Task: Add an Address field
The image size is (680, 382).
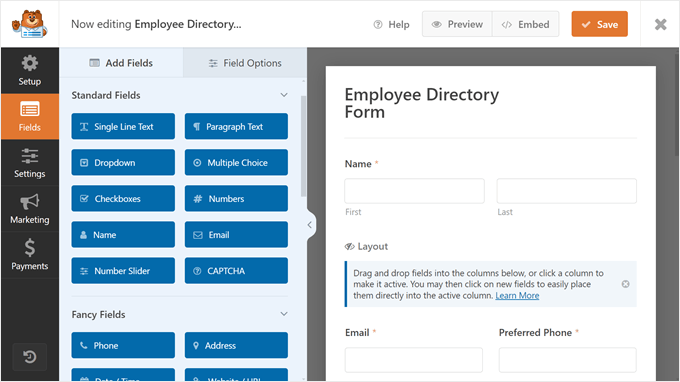Action: click(236, 345)
